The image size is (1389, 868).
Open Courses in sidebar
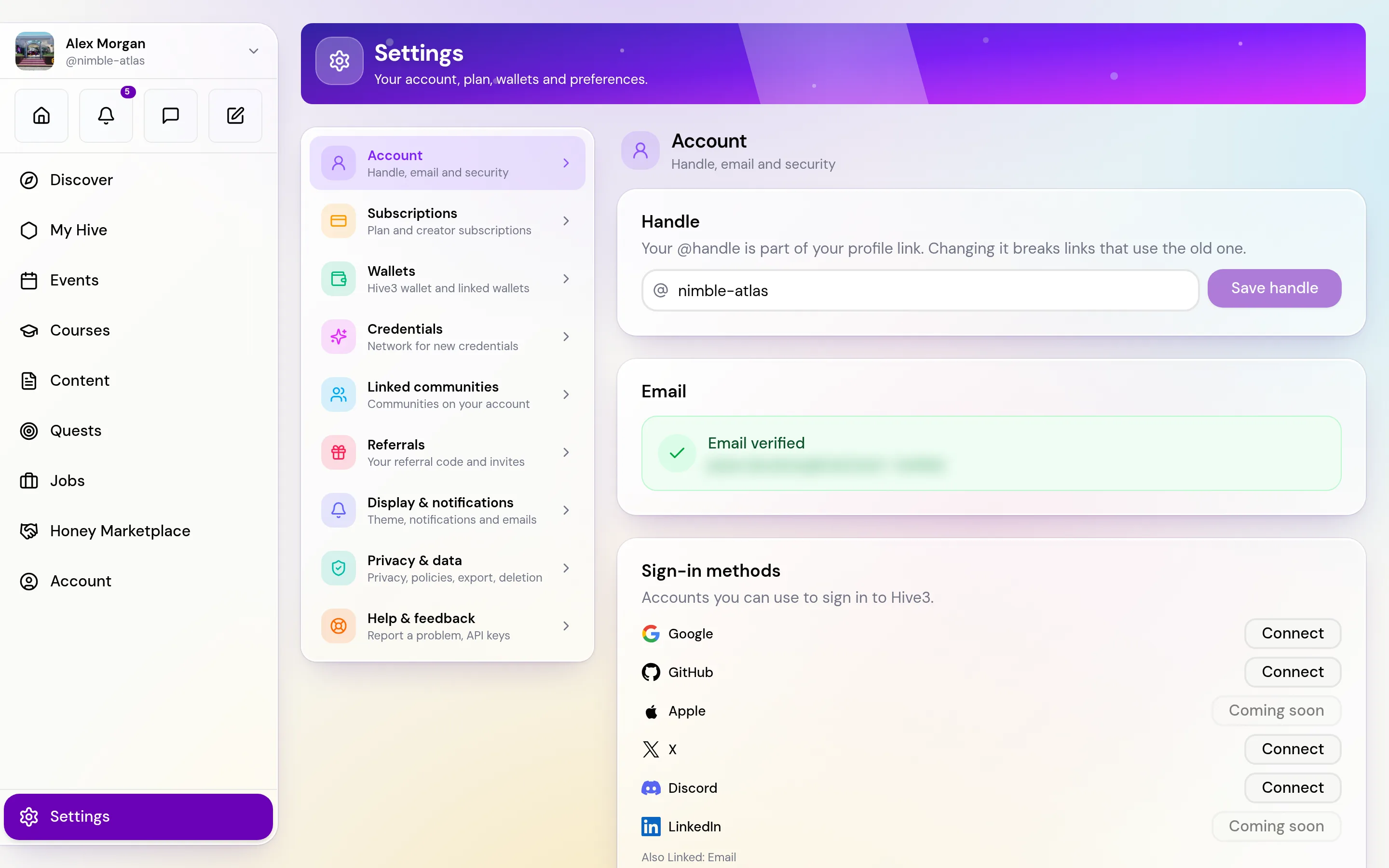pyautogui.click(x=138, y=331)
